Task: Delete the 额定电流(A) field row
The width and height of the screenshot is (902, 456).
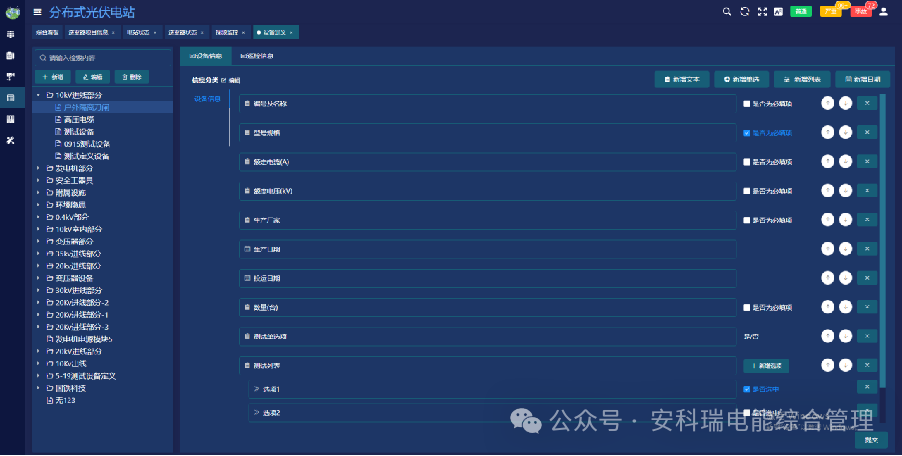Action: pos(867,162)
